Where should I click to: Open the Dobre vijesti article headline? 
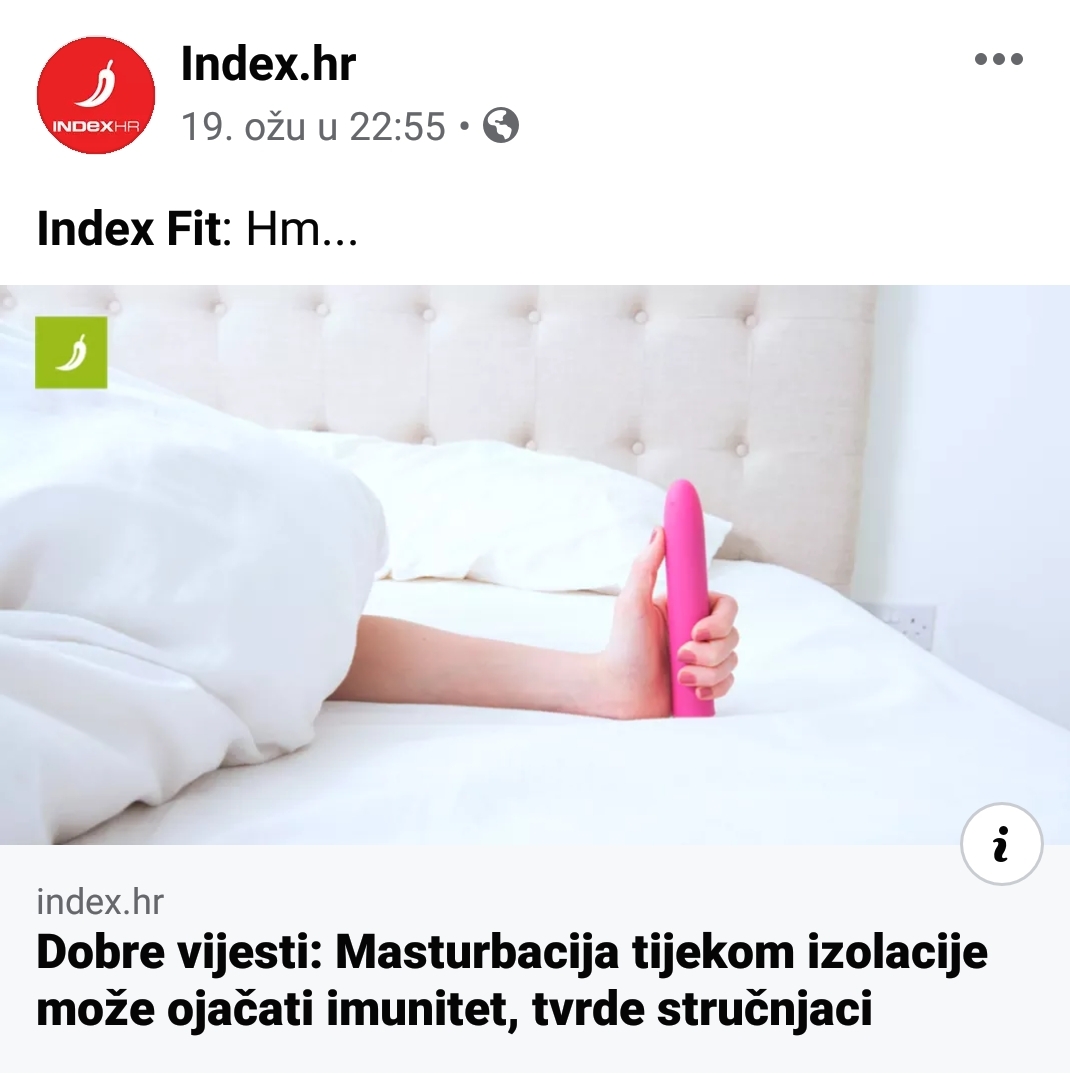512,980
